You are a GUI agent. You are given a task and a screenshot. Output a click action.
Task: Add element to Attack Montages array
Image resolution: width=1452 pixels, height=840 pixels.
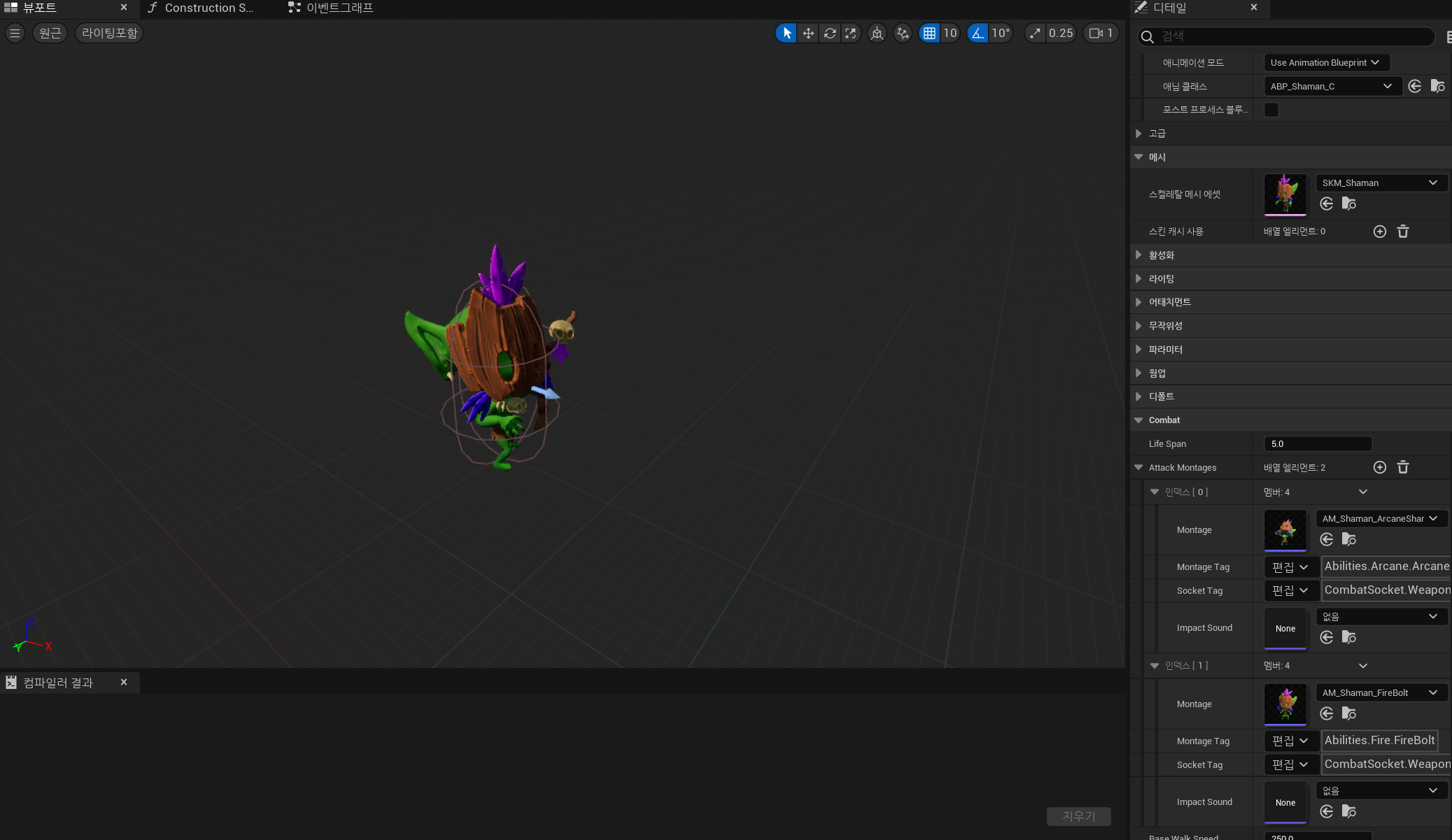(1380, 467)
